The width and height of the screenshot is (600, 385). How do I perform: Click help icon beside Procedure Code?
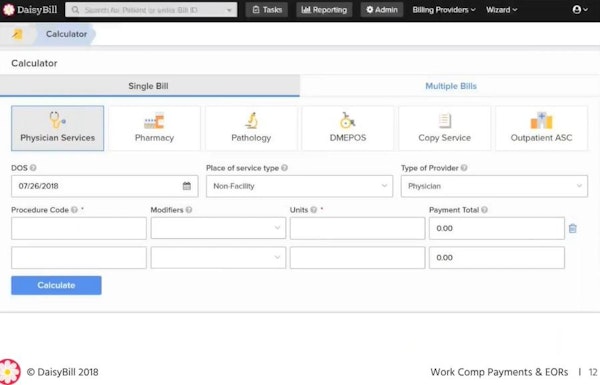pos(74,210)
